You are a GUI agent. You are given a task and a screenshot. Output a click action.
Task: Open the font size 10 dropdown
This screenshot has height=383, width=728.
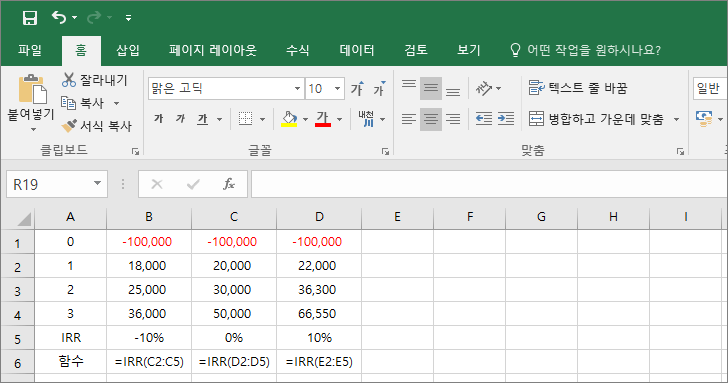pos(338,88)
